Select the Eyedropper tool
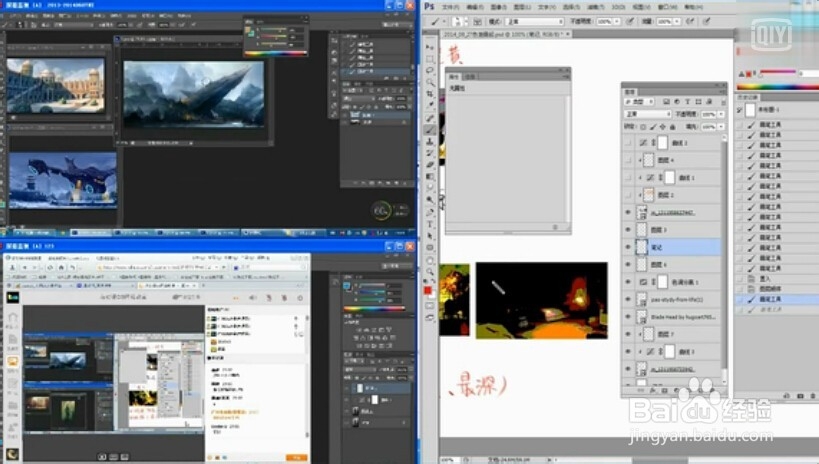The height and width of the screenshot is (464, 819). tap(430, 106)
